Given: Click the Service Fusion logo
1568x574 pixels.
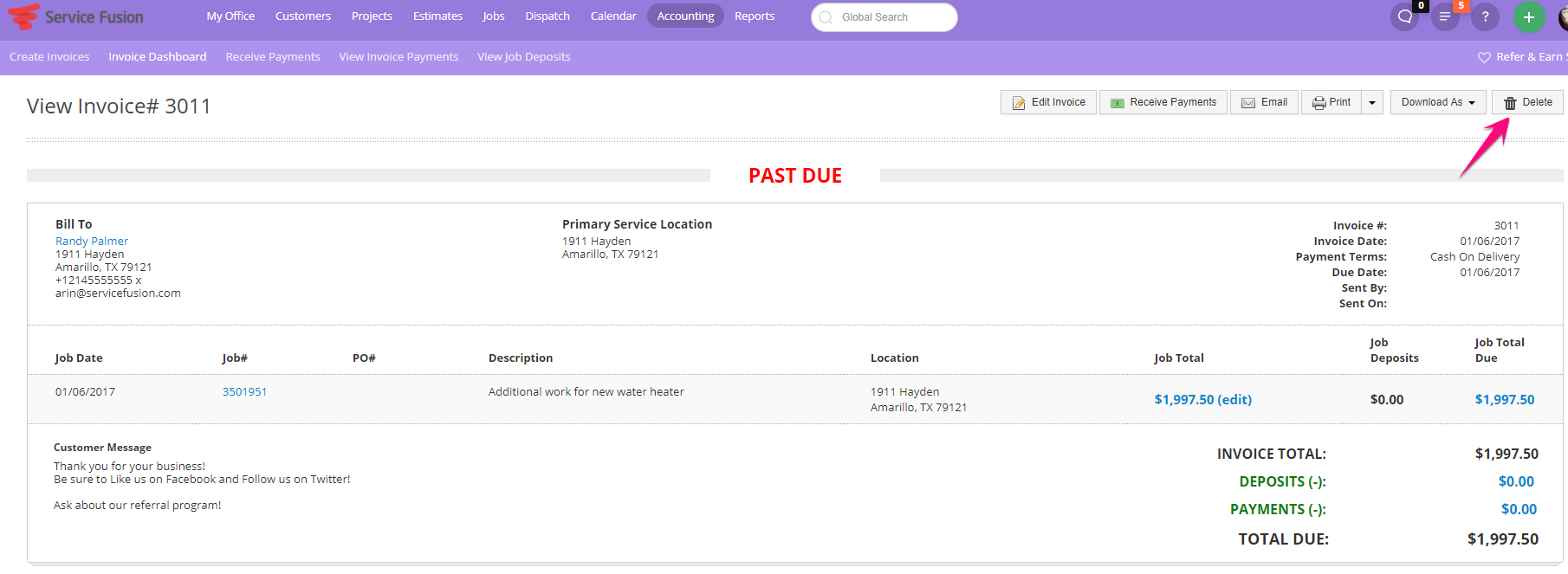Looking at the screenshot, I should coord(75,16).
